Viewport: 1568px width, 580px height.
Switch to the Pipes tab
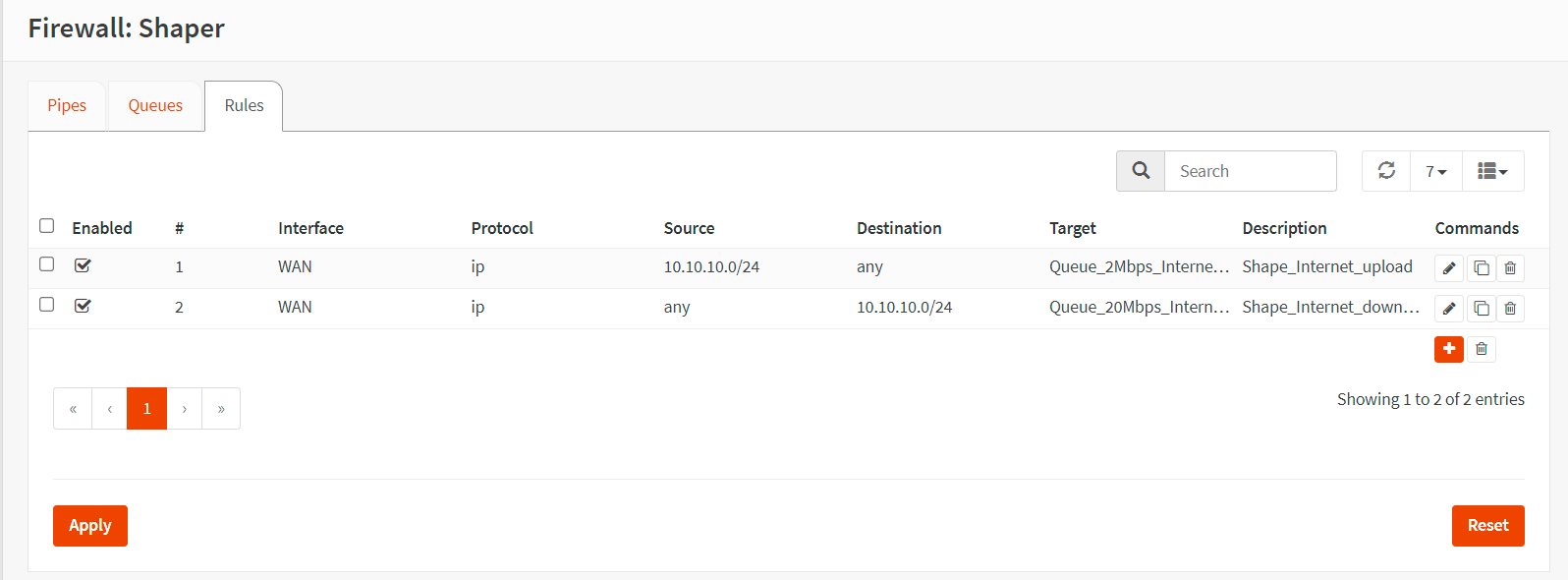67,106
